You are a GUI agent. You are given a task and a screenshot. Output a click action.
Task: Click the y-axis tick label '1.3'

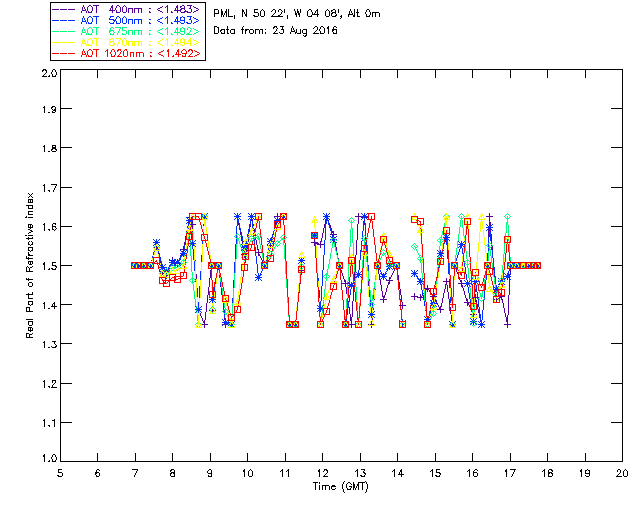(x=49, y=344)
